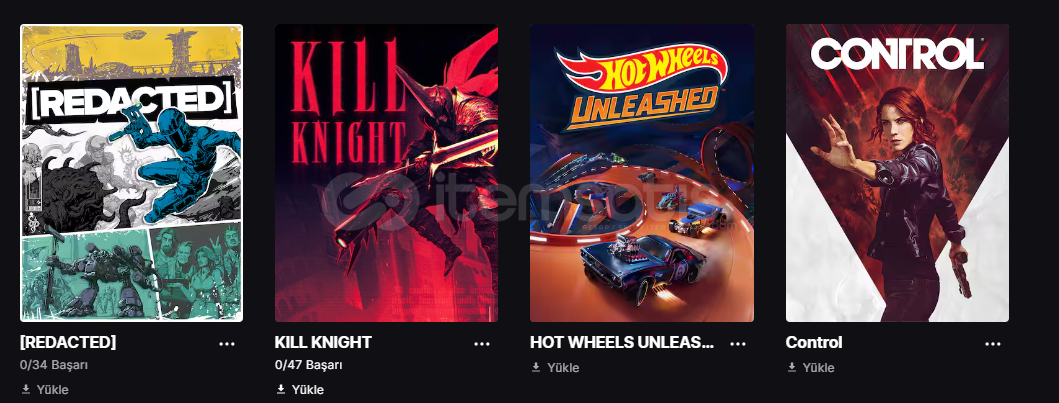
Task: View 0/47 Başarı achievements for KILL KNIGHT
Action: click(x=309, y=365)
